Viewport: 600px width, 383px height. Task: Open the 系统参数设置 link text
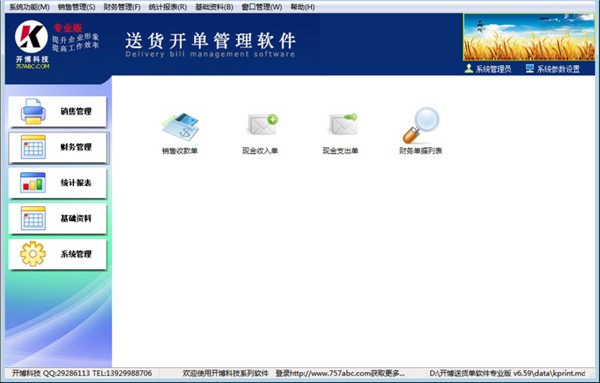pos(558,69)
